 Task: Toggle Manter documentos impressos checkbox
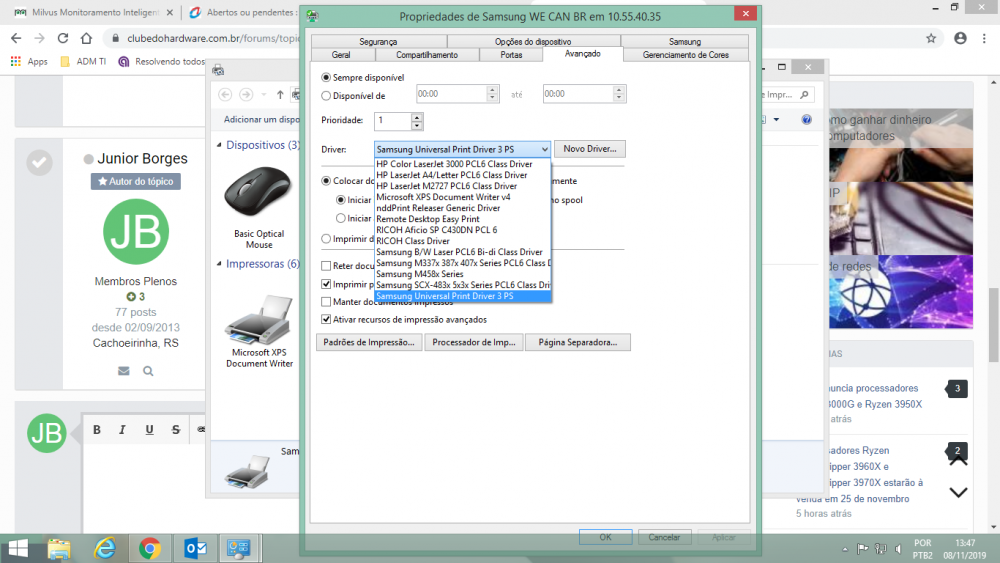(326, 302)
